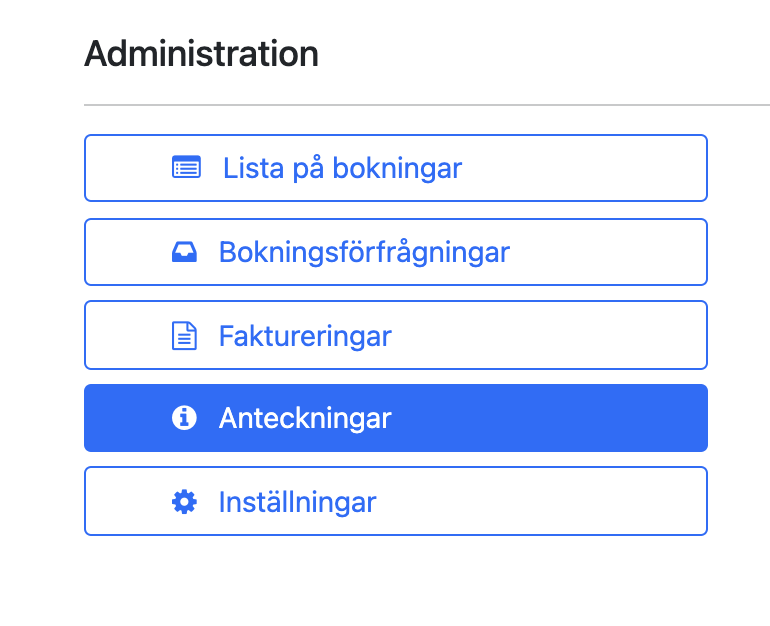Open the Lista på bokningar page
The width and height of the screenshot is (770, 626).
point(396,168)
